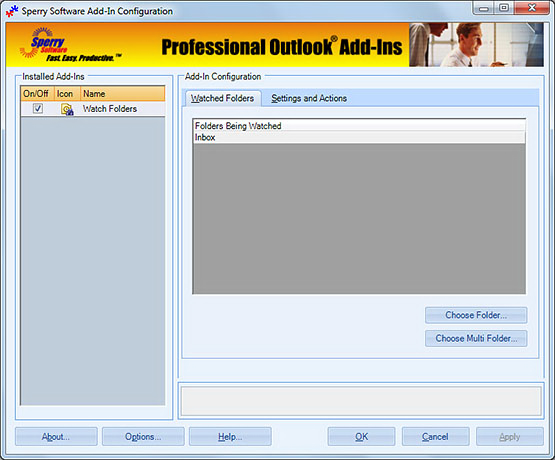Click the Apply button
555x460 pixels.
click(x=510, y=437)
